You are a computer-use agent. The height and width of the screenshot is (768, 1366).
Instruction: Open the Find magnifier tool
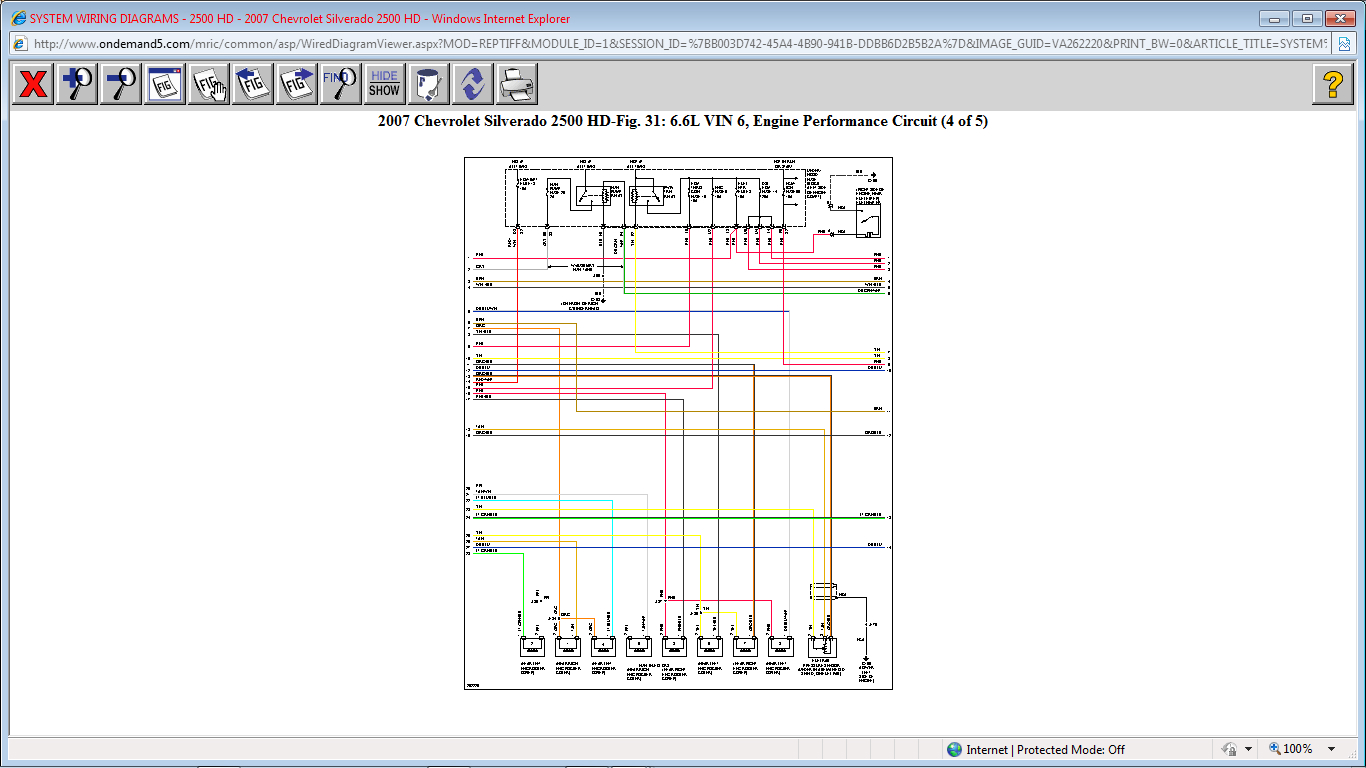click(341, 84)
